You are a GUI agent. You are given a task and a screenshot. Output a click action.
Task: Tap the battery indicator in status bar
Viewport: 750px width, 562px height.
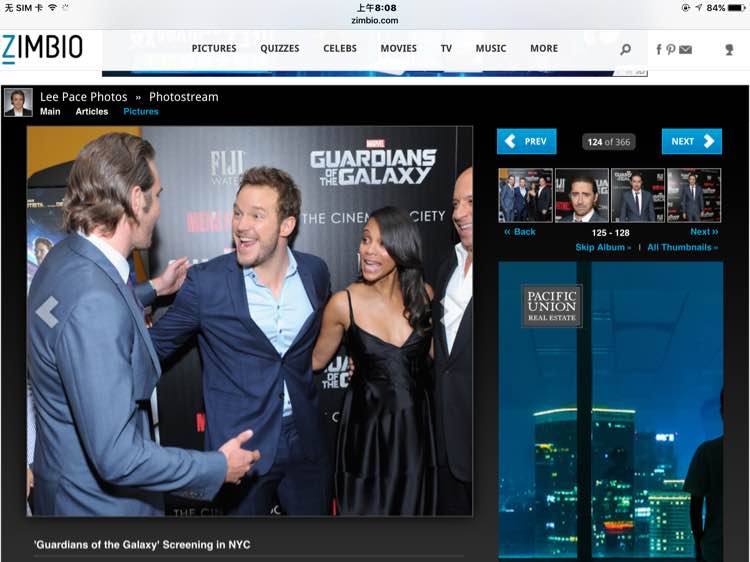737,8
